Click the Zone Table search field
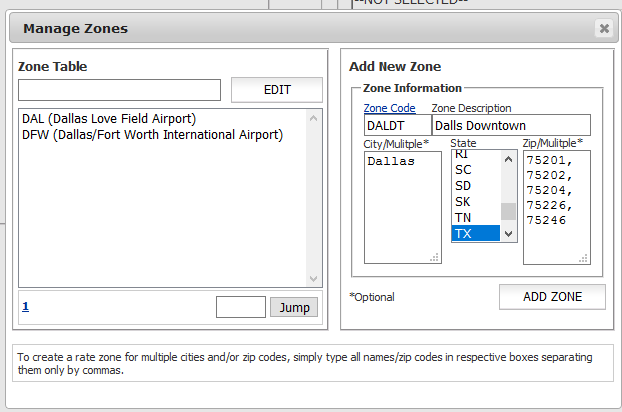Image resolution: width=622 pixels, height=412 pixels. pyautogui.click(x=119, y=90)
